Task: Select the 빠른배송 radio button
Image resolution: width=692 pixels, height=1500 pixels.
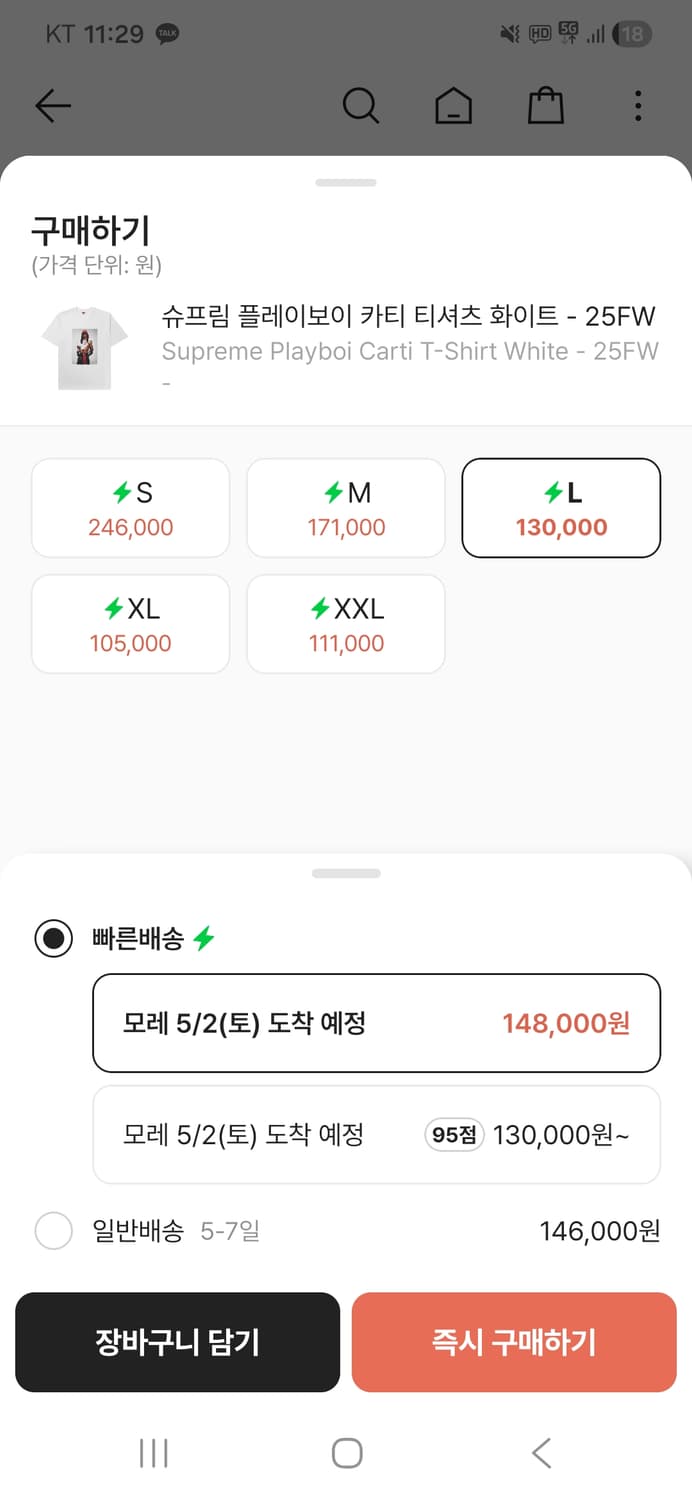Action: pyautogui.click(x=54, y=938)
